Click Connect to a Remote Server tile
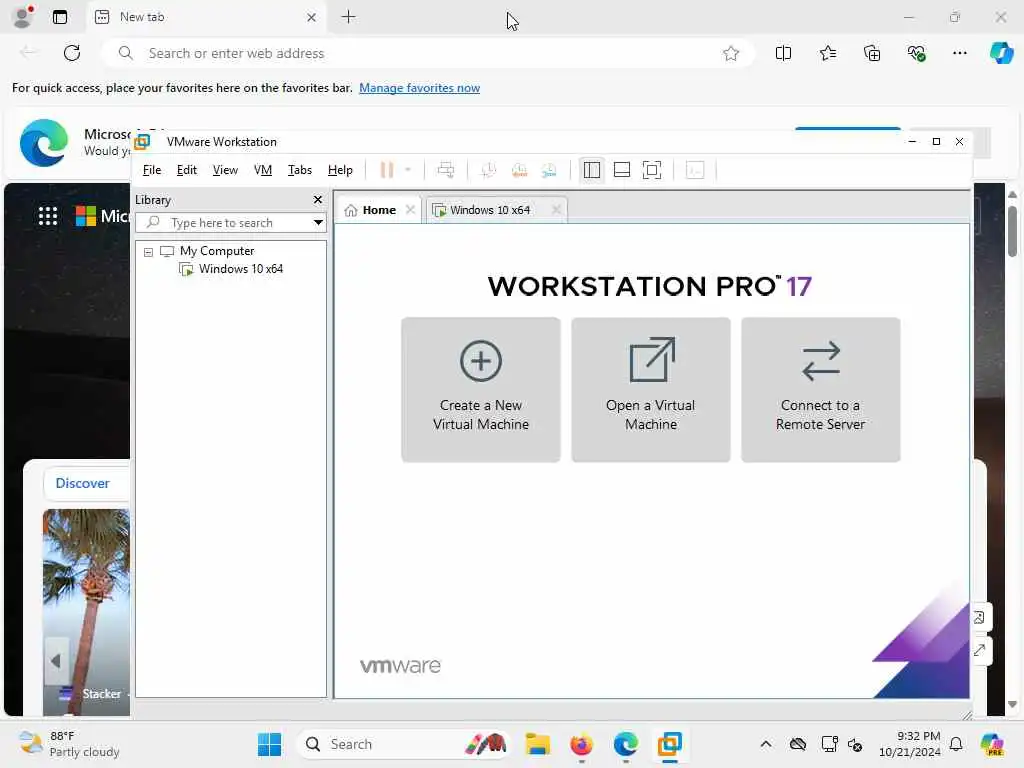The height and width of the screenshot is (768, 1024). point(821,390)
